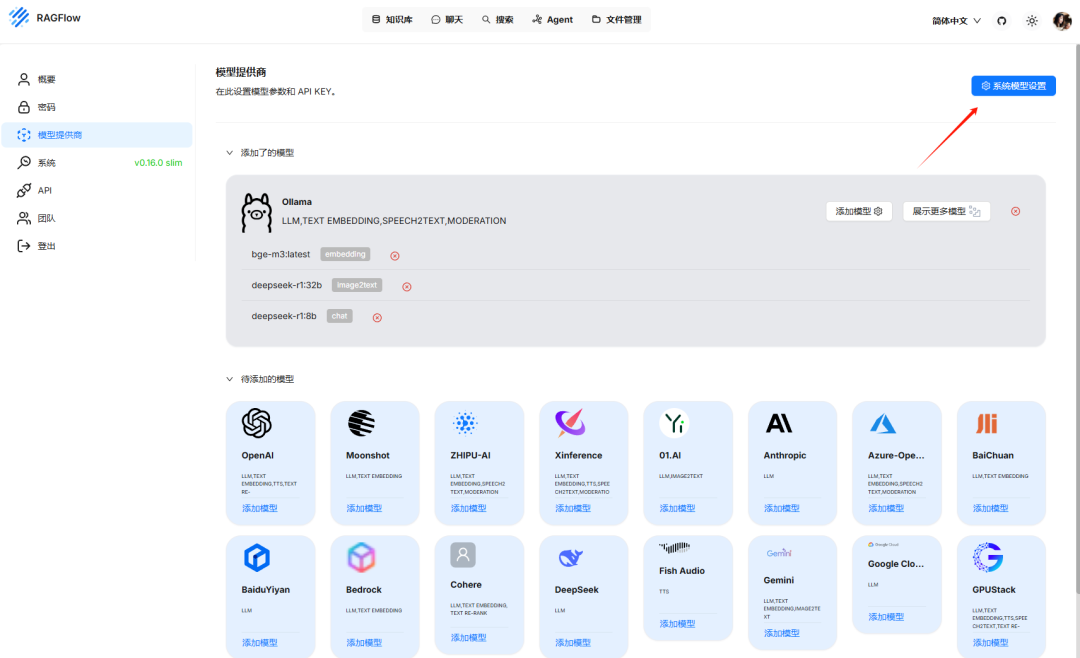Collapse the 待添加的模型 section
1080x658 pixels.
[x=229, y=379]
